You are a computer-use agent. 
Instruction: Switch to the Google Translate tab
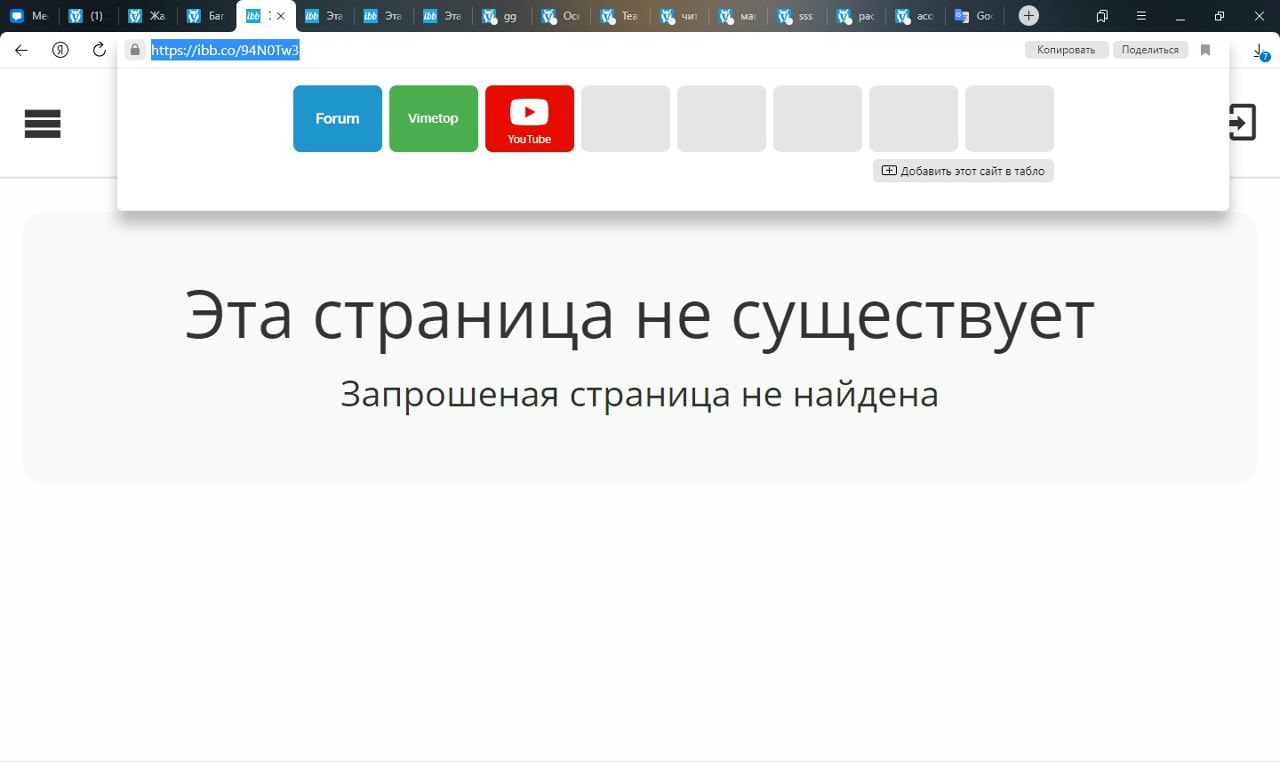[x=972, y=15]
